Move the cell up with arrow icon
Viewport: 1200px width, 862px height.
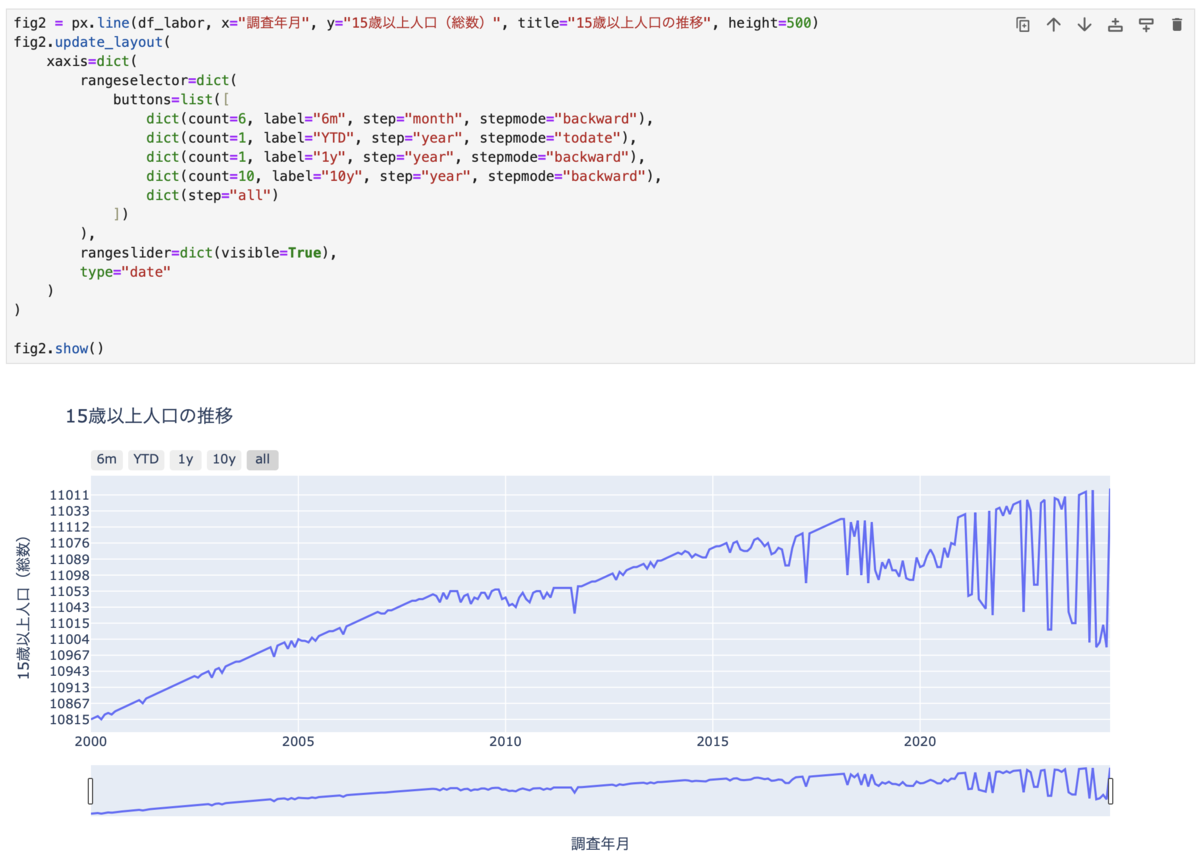click(x=1053, y=25)
